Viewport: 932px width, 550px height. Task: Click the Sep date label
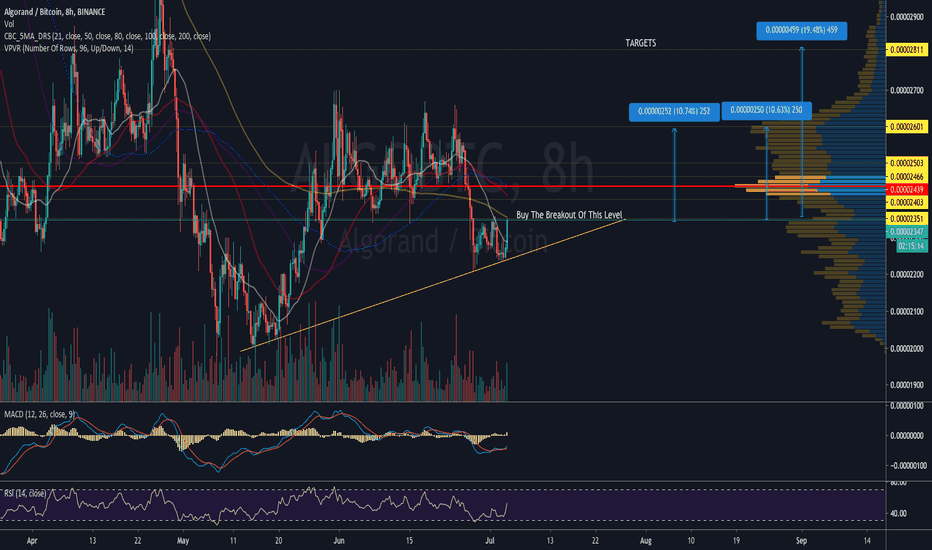tap(801, 541)
